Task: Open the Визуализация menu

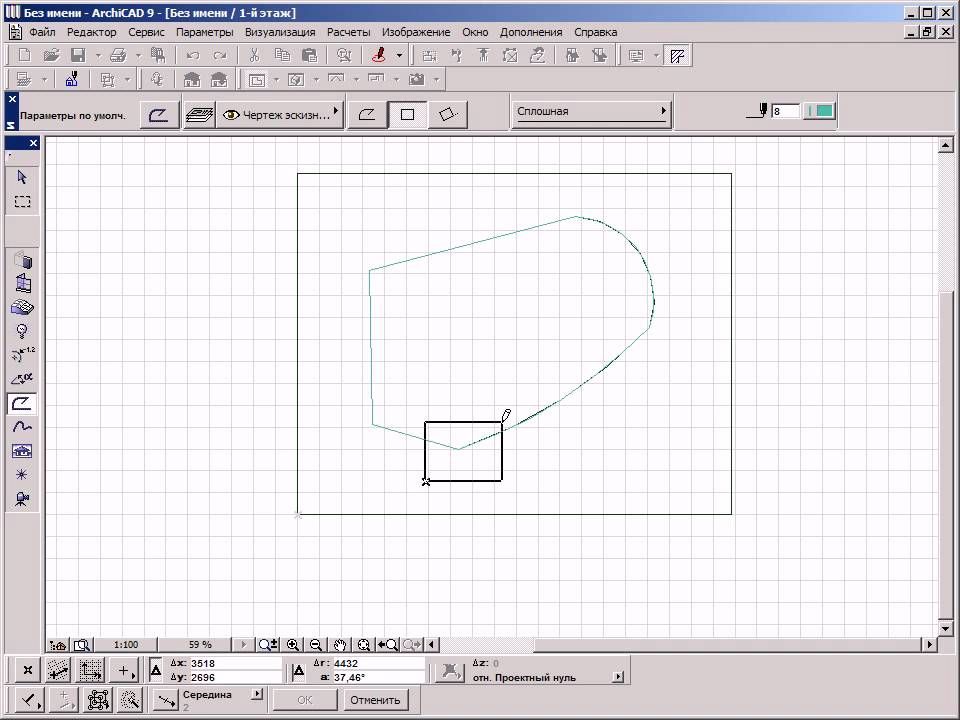Action: (280, 32)
